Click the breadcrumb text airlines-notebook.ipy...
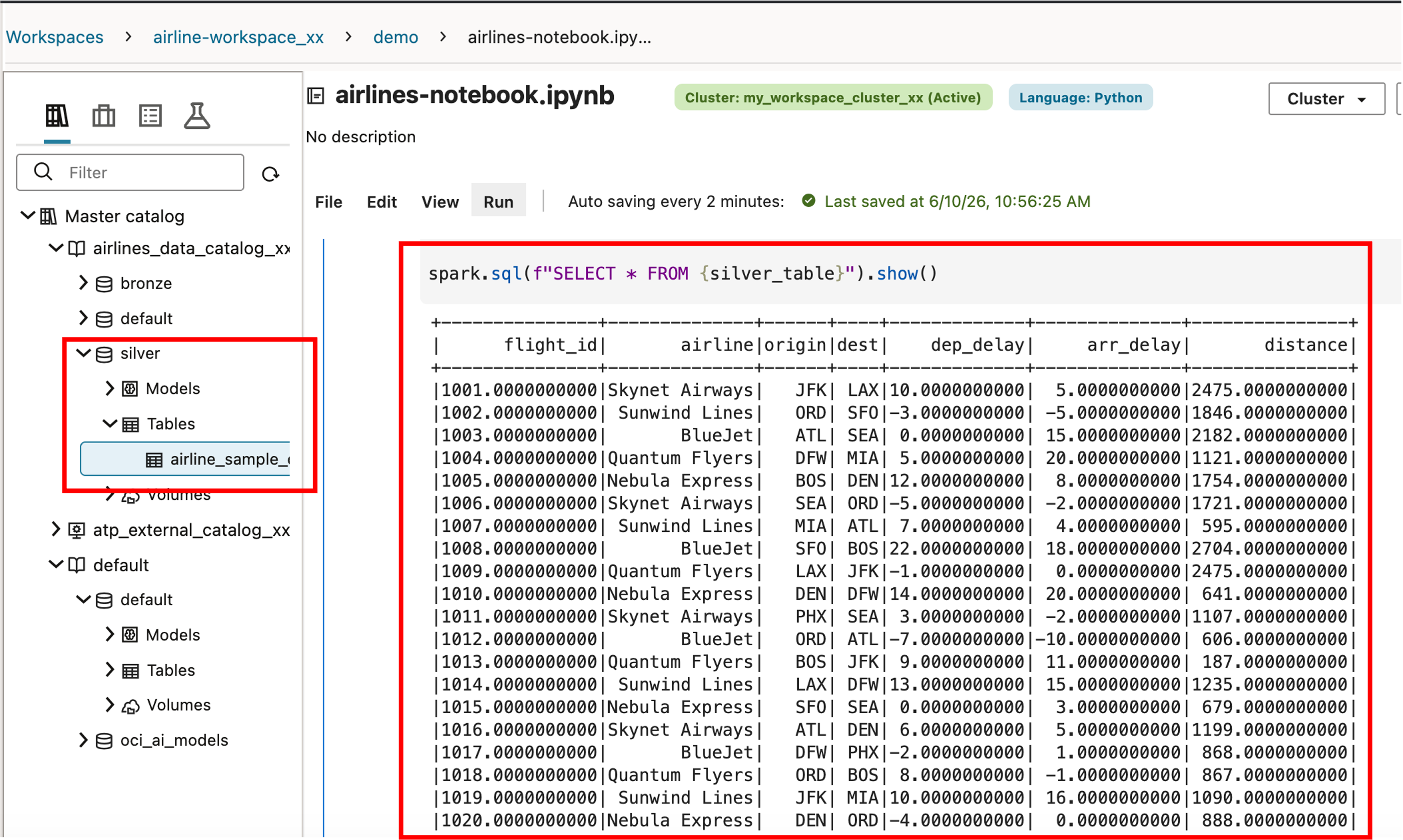Screen dimensions: 1403x840 [x=559, y=37]
